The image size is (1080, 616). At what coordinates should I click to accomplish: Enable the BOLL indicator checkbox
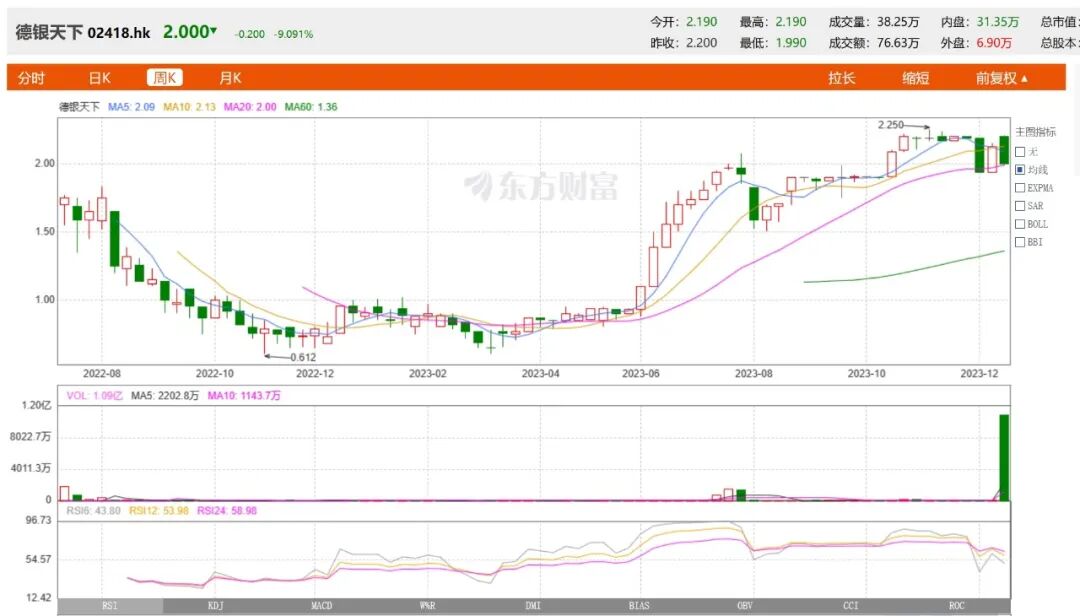pyautogui.click(x=1020, y=224)
